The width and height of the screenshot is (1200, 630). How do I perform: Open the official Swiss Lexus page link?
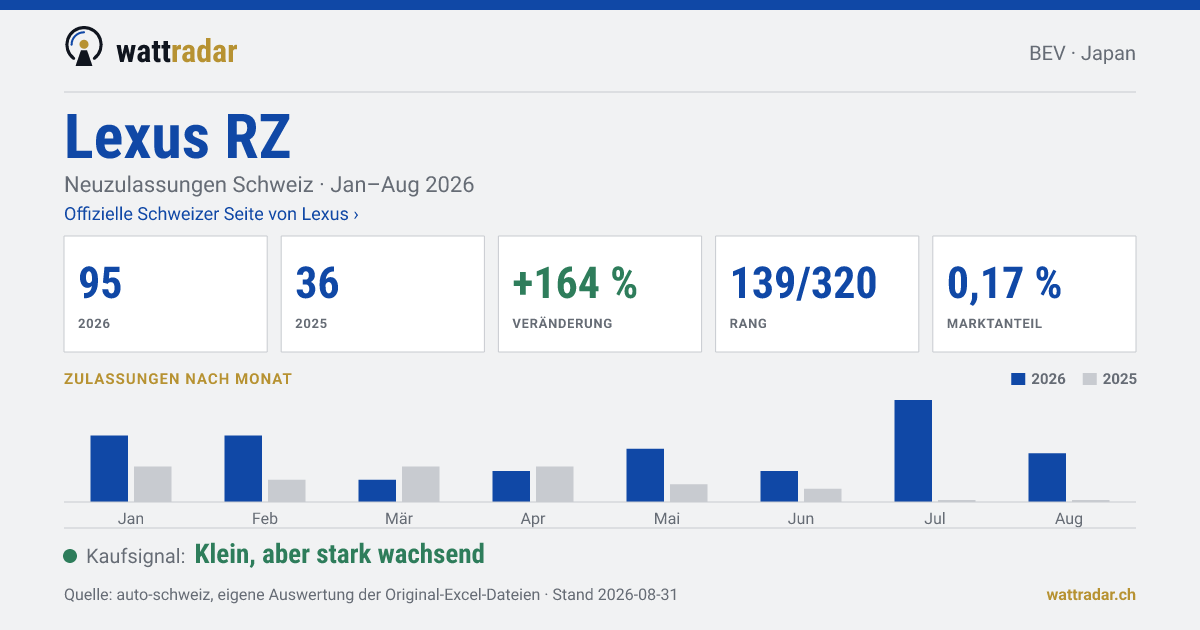coord(211,214)
